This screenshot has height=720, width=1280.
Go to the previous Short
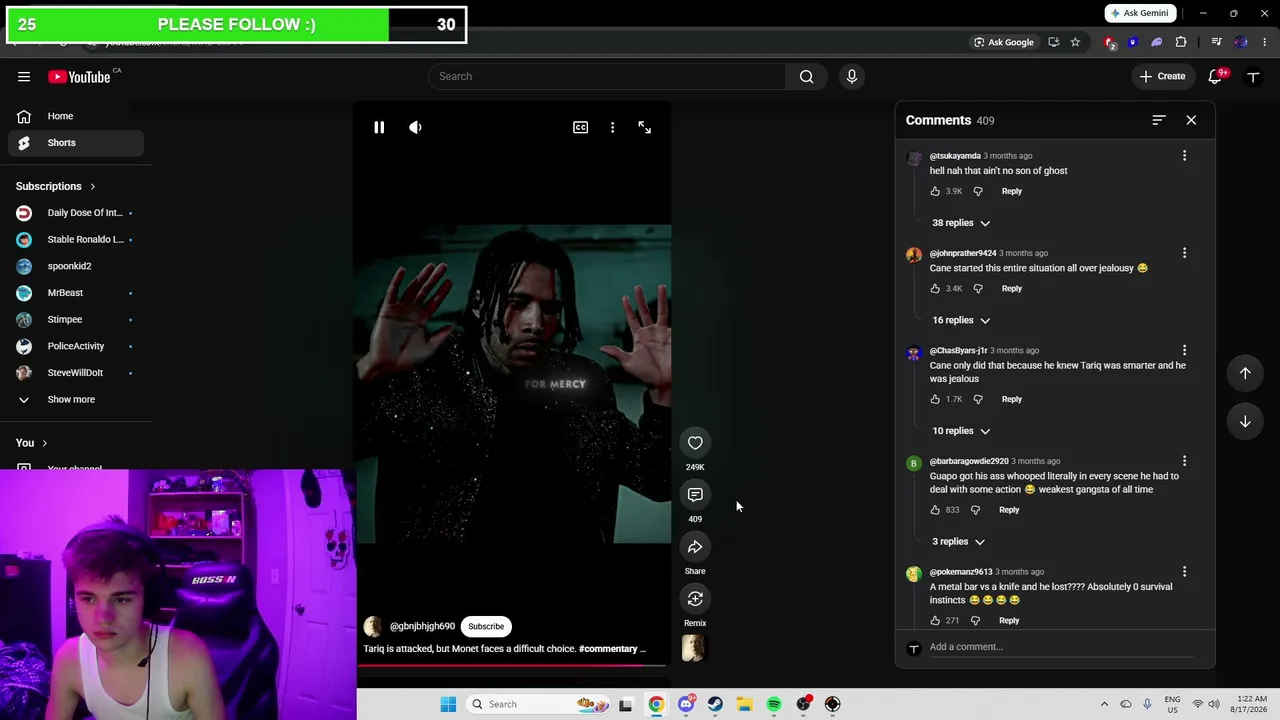1245,373
